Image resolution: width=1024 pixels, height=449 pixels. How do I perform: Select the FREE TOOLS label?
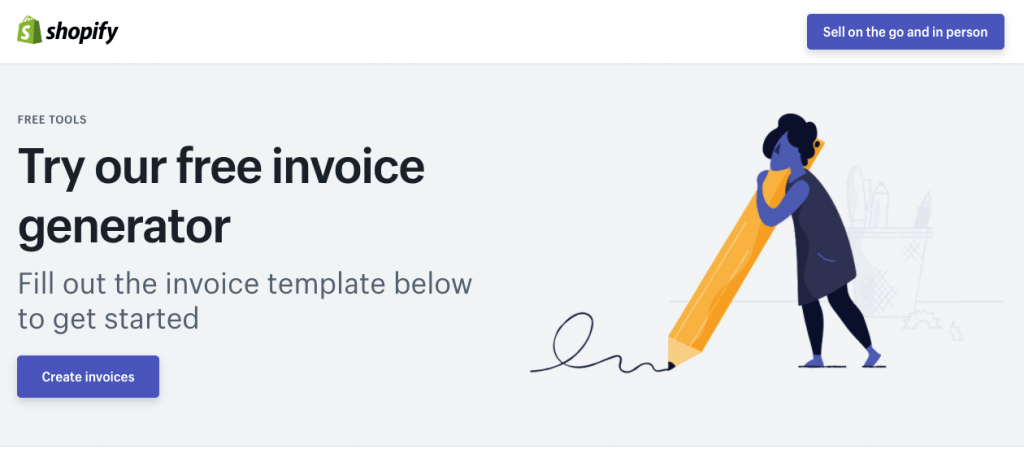(52, 120)
